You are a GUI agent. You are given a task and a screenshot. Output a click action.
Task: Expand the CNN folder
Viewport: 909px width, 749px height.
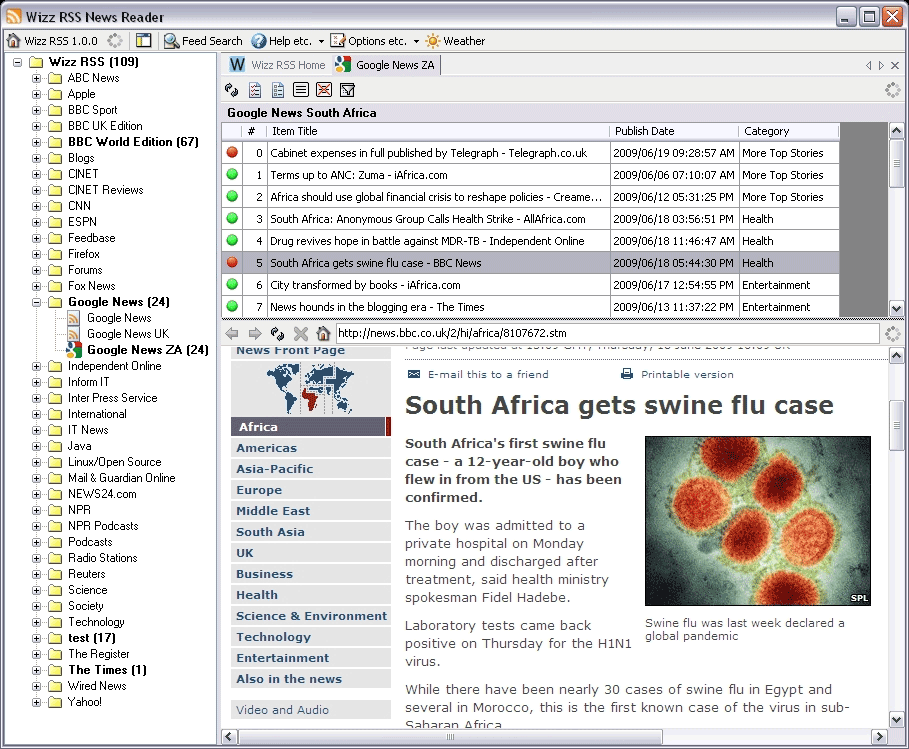37,206
